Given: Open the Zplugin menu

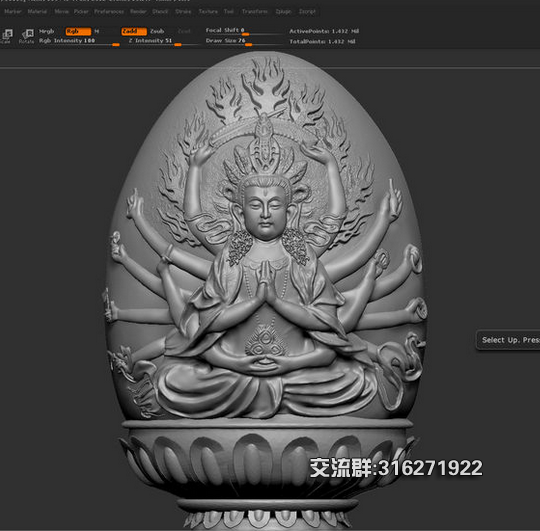Looking at the screenshot, I should pos(283,11).
